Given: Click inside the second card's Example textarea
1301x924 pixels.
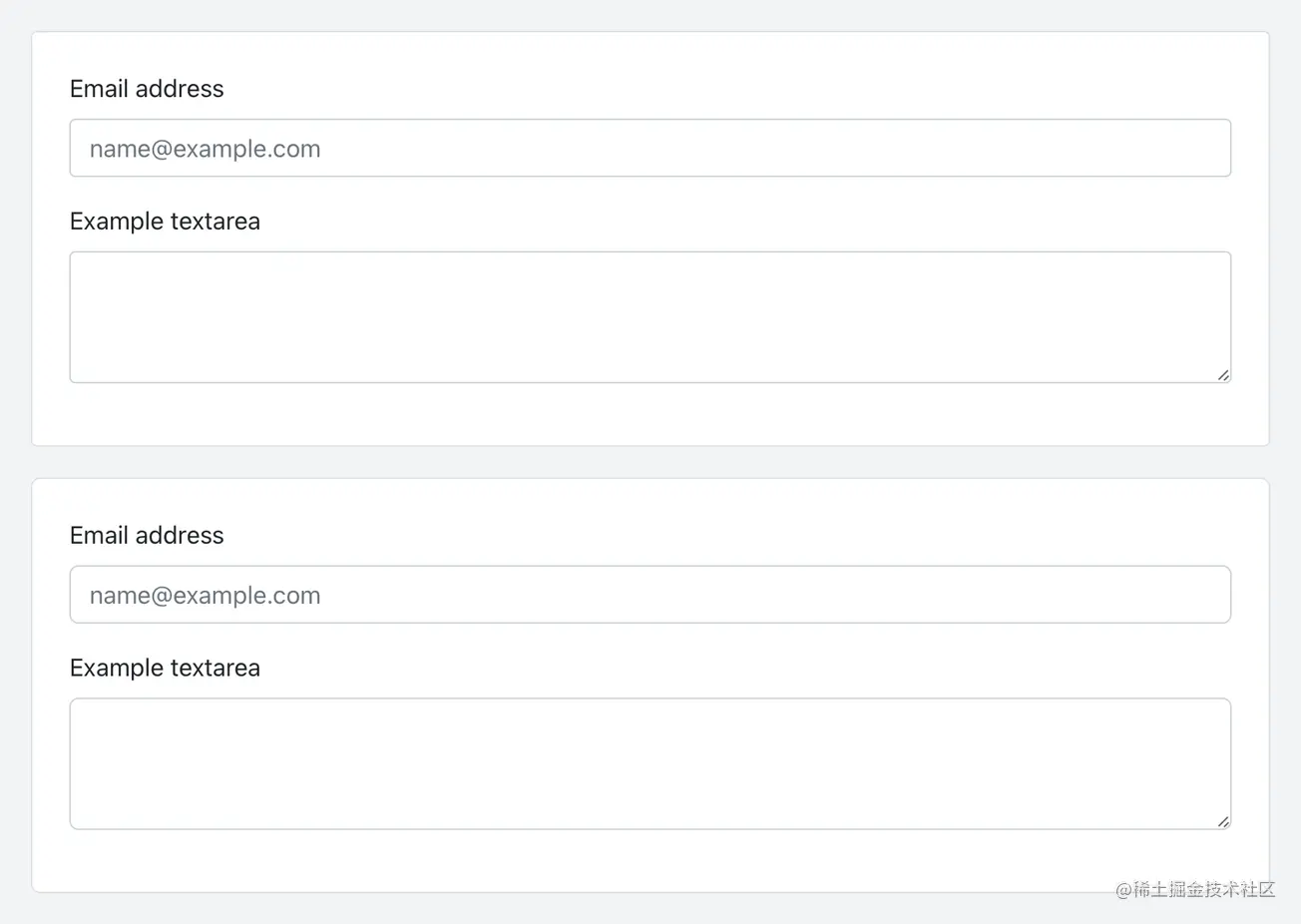Looking at the screenshot, I should pyautogui.click(x=649, y=763).
